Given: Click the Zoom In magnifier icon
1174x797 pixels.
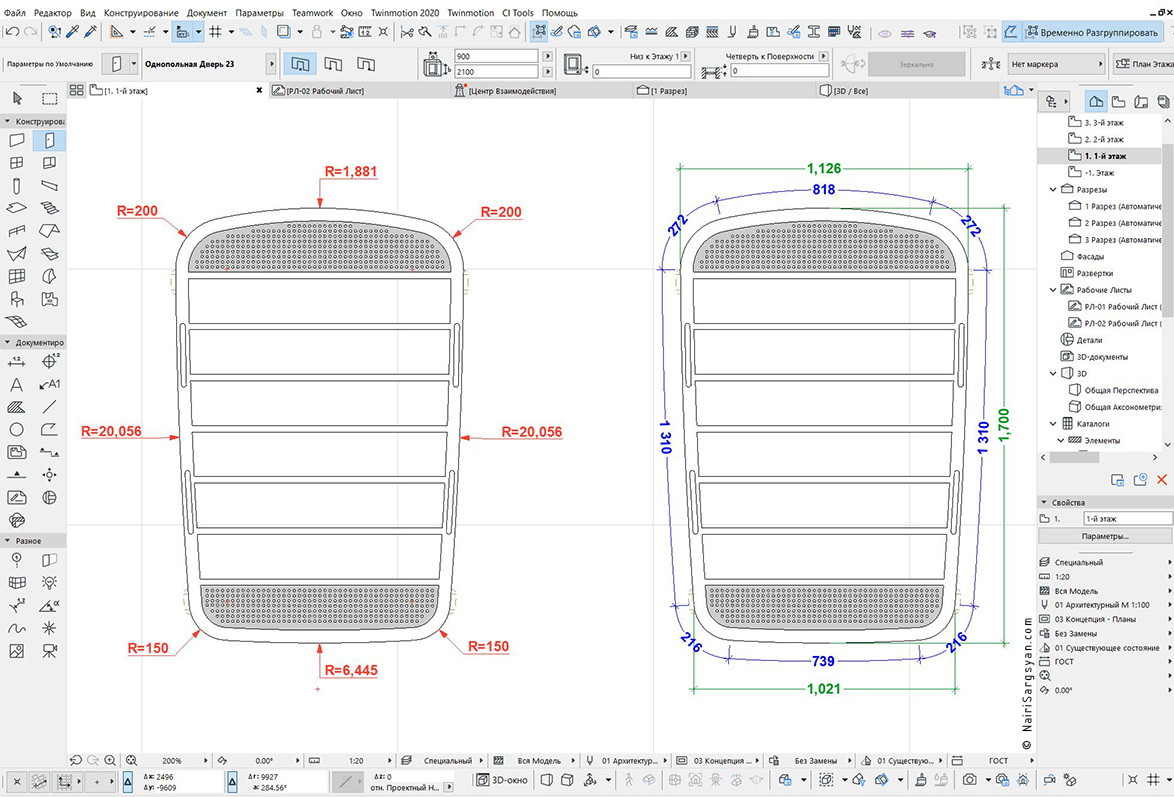Looking at the screenshot, I should (x=110, y=760).
